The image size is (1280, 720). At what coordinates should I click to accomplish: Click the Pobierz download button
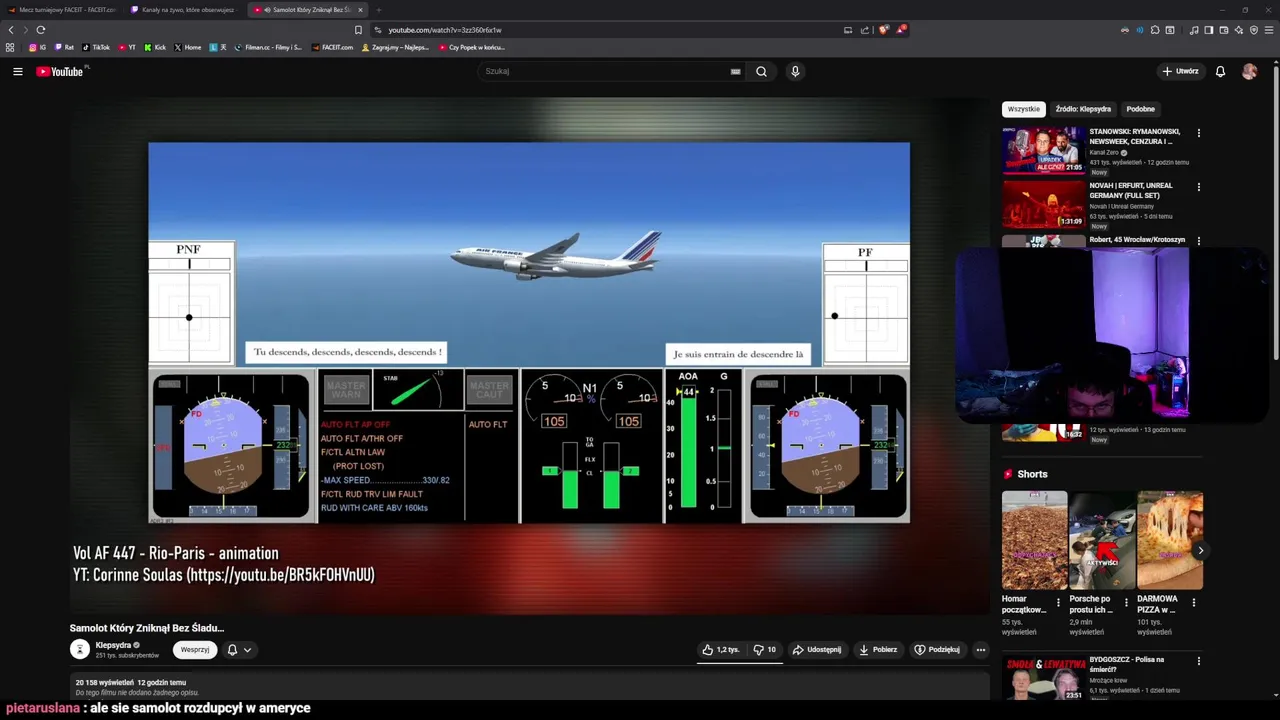pyautogui.click(x=879, y=649)
